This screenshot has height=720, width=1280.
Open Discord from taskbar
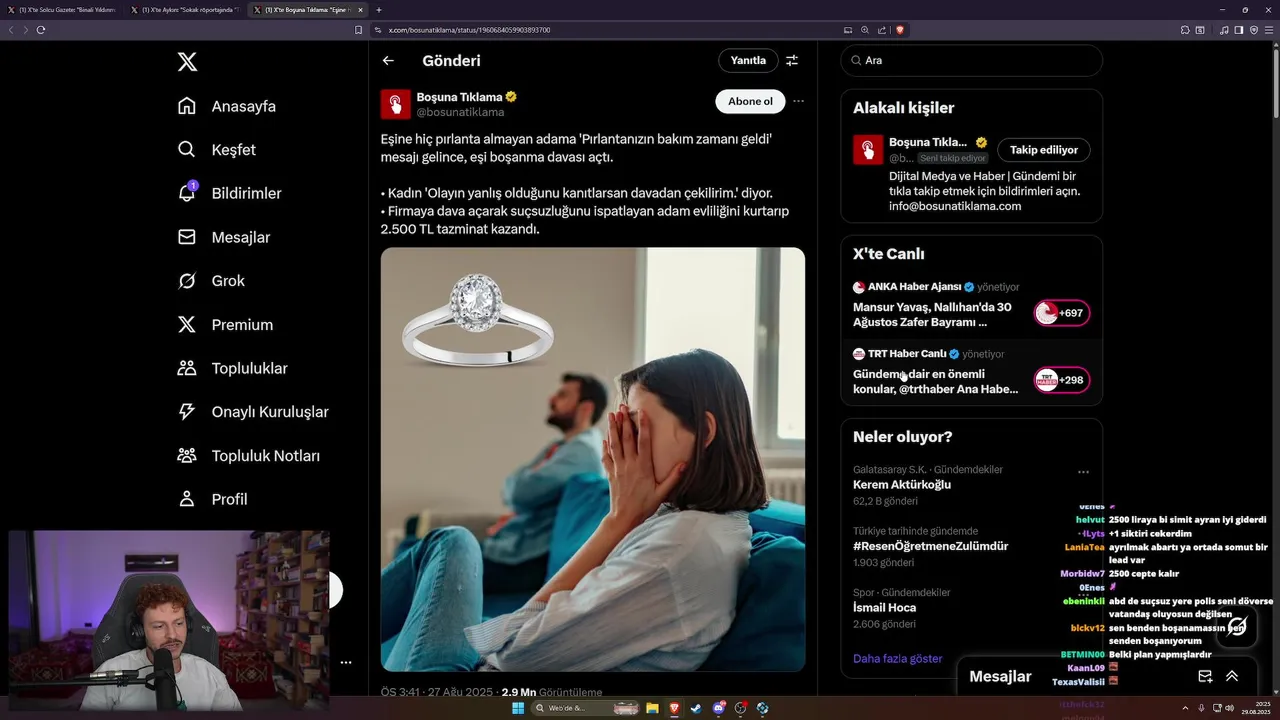click(x=718, y=708)
